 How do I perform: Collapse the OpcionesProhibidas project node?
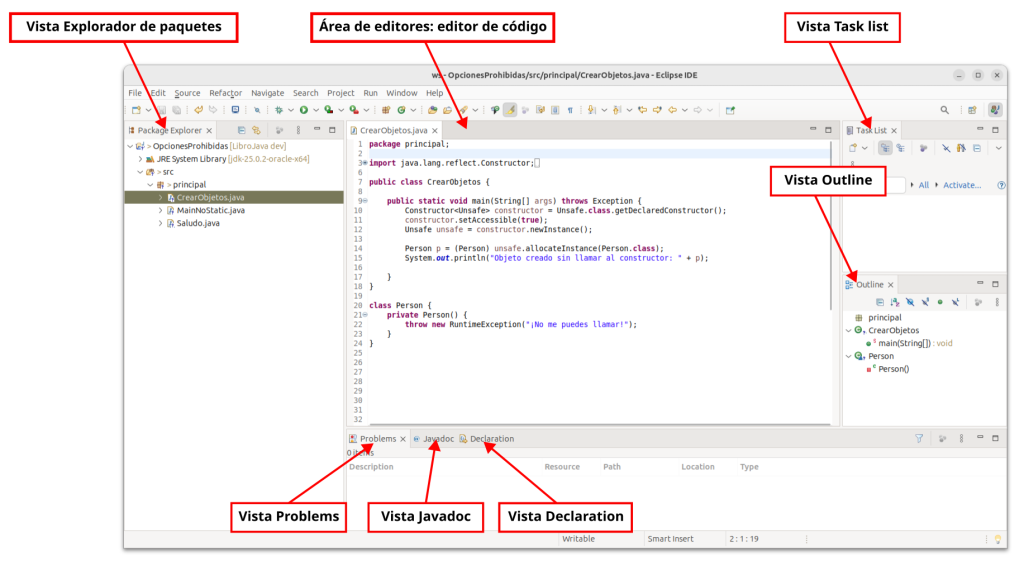coord(130,146)
